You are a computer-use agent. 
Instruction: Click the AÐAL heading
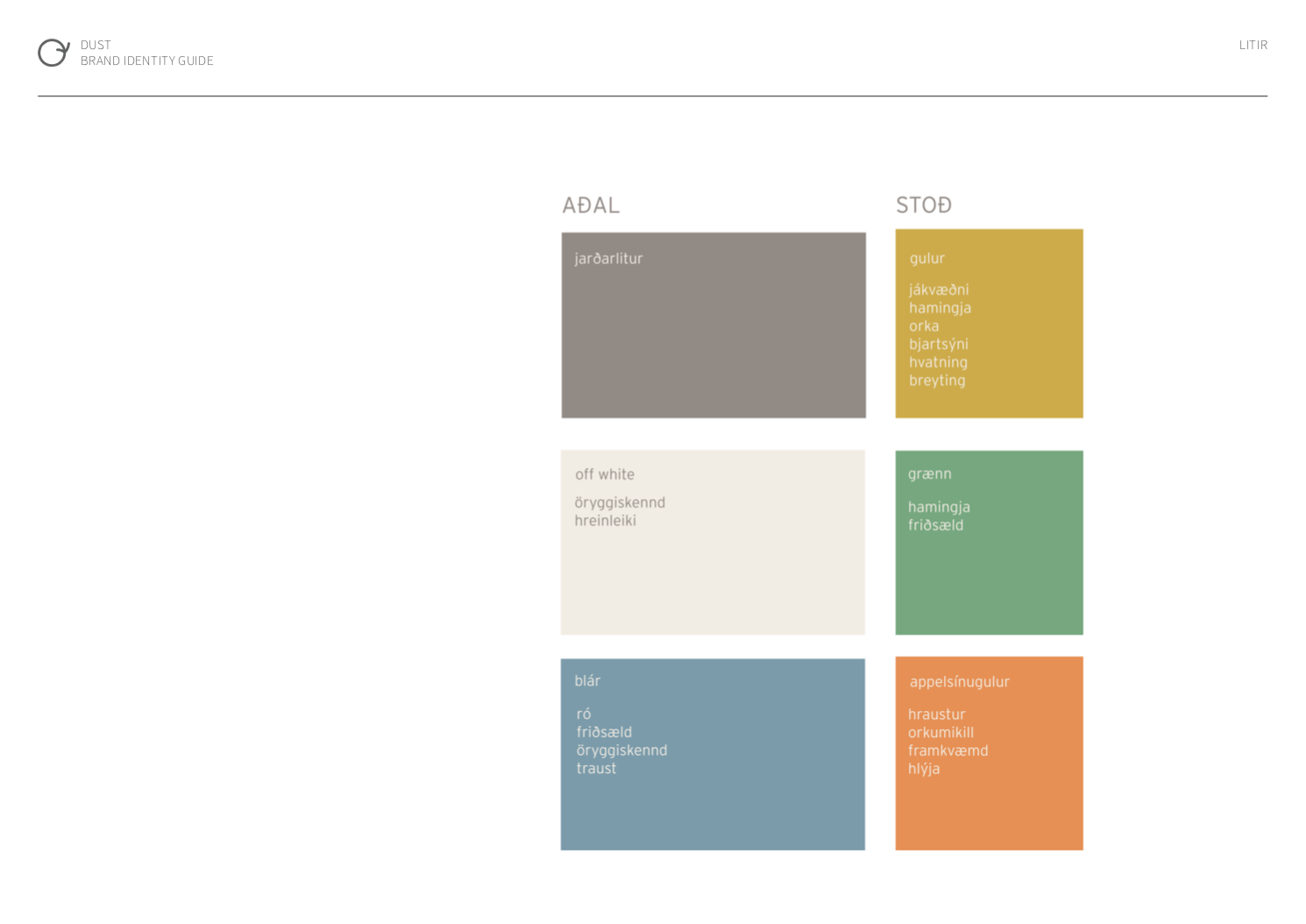pos(591,205)
